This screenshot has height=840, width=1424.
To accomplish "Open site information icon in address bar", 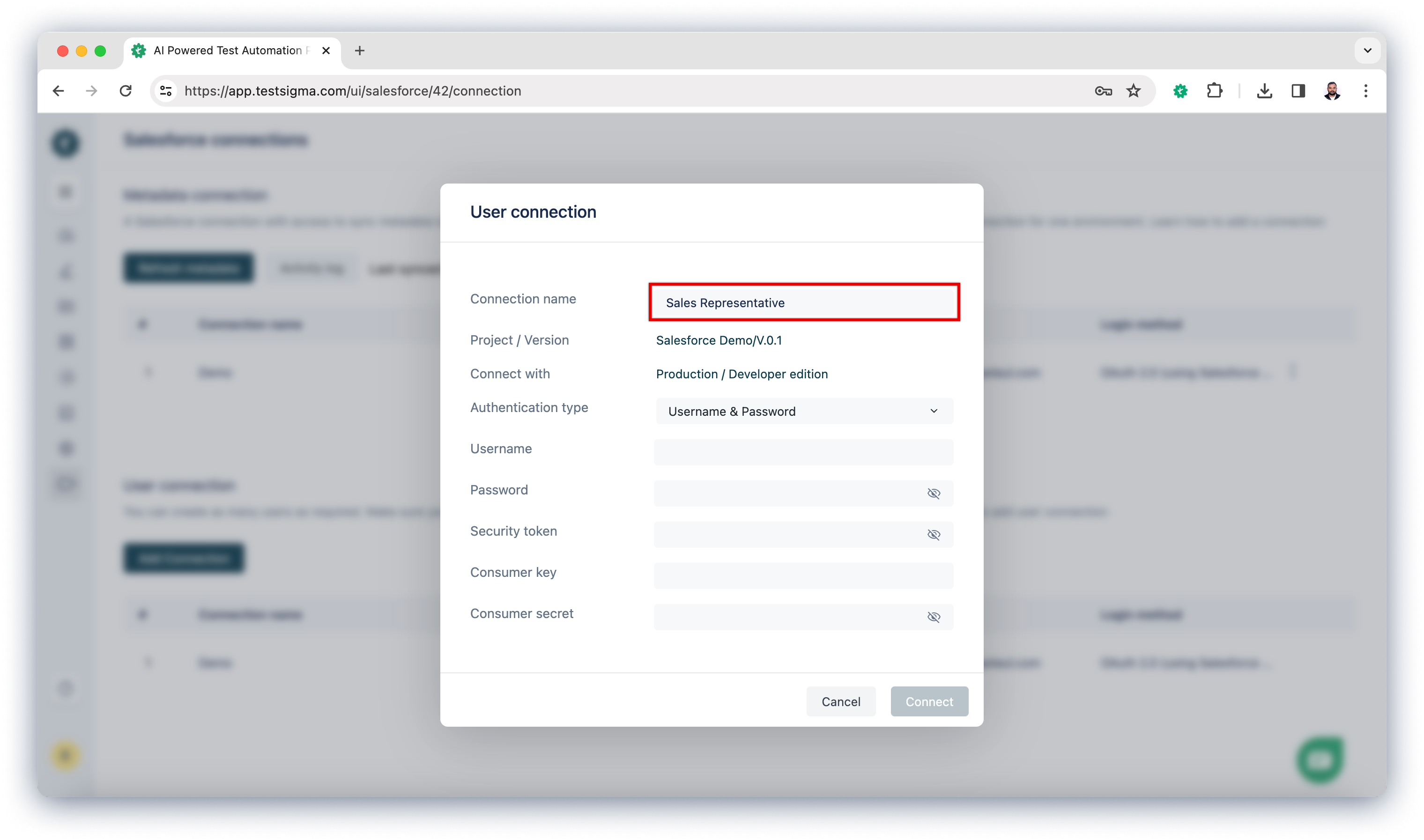I will (x=166, y=90).
